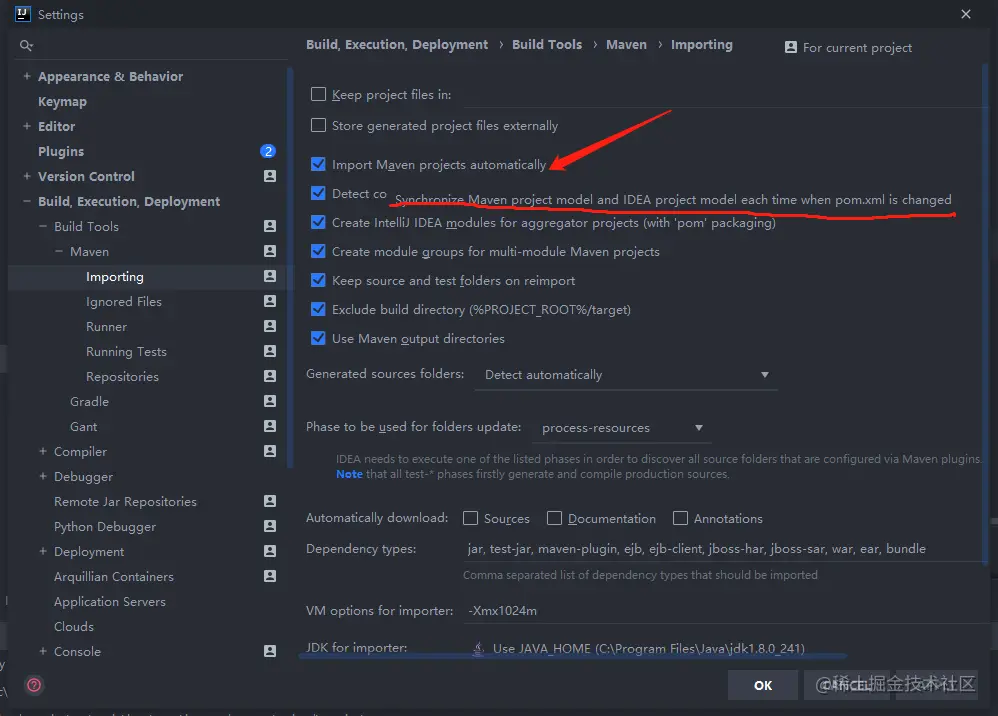Open the help question mark icon
This screenshot has height=716, width=998.
[34, 685]
